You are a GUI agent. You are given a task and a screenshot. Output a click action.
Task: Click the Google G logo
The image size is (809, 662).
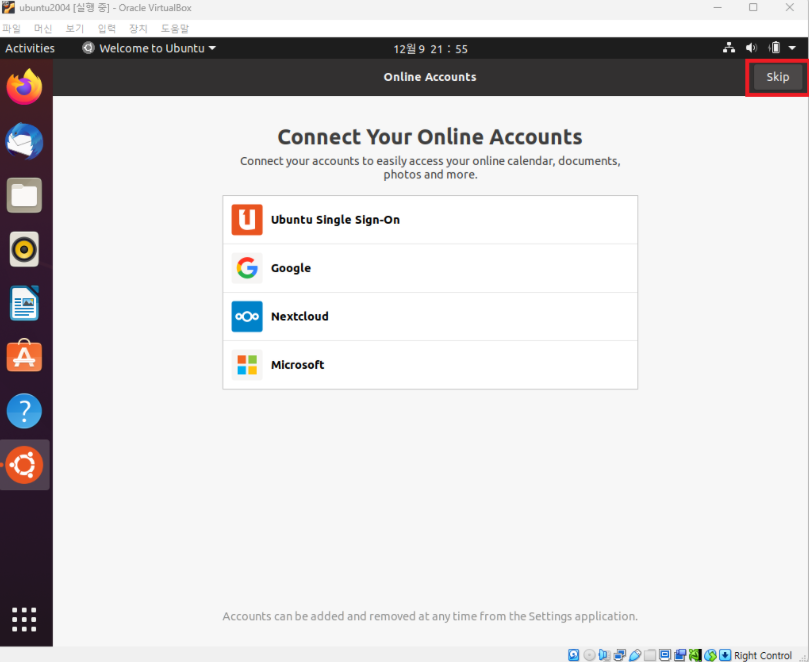pos(247,268)
